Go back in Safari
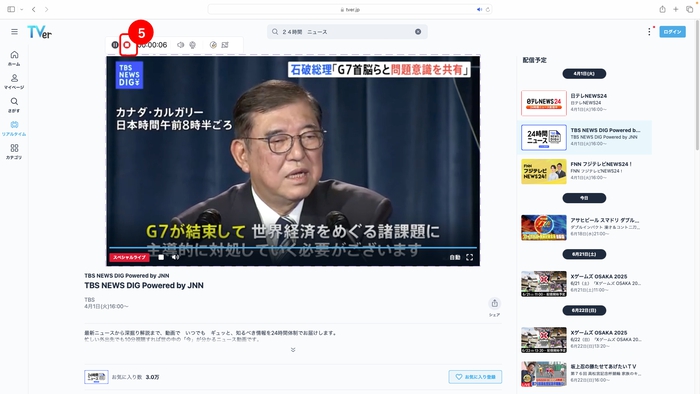 click(x=33, y=9)
